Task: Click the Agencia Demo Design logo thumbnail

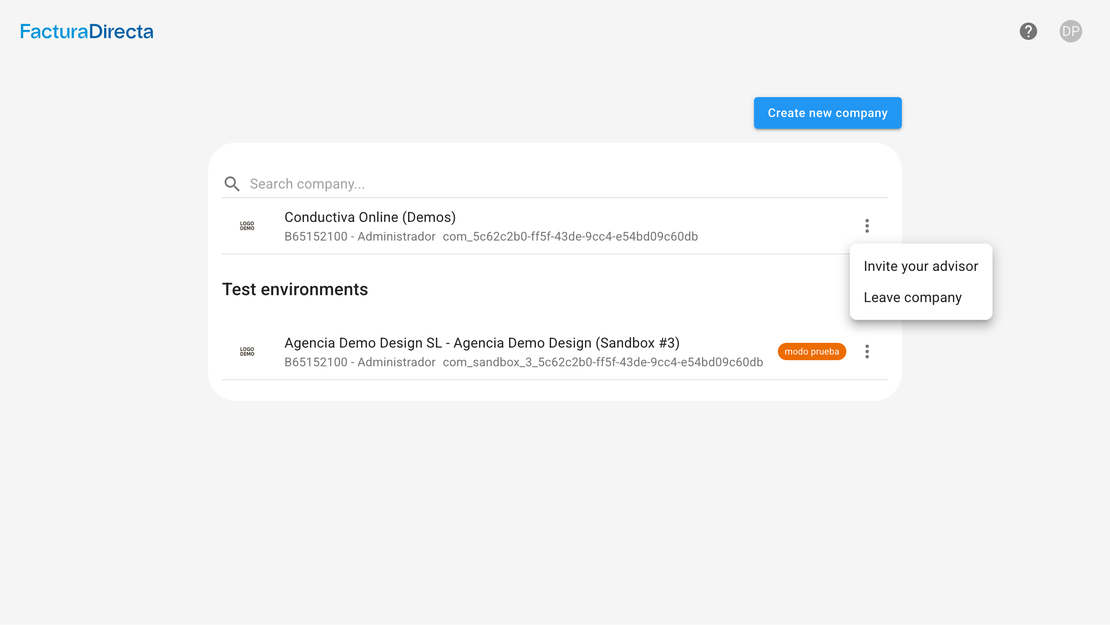Action: tap(247, 352)
